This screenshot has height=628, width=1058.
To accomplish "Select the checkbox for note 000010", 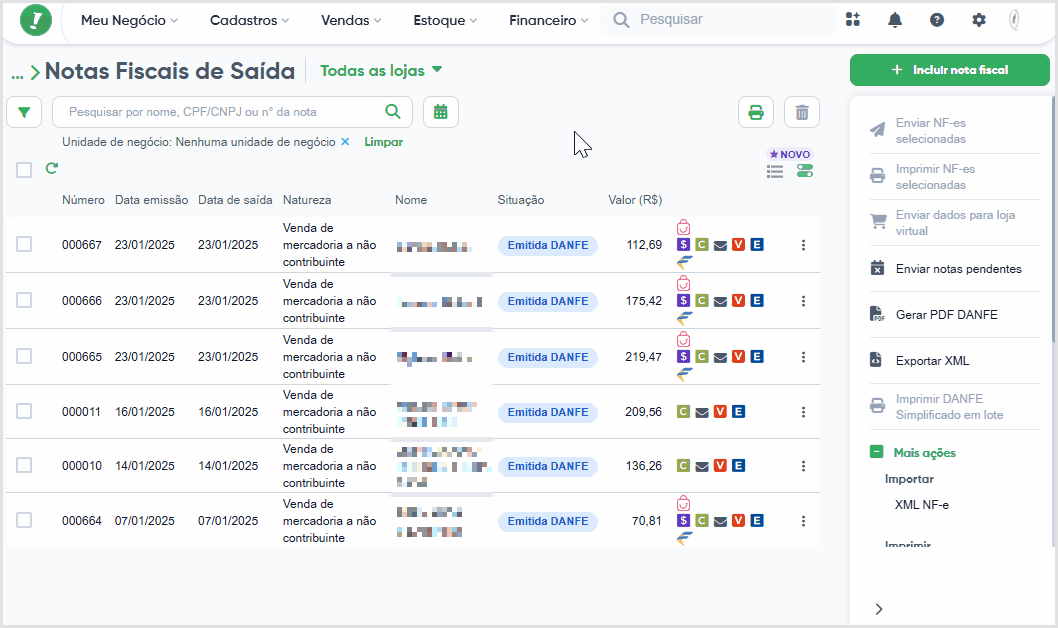I will (x=24, y=465).
